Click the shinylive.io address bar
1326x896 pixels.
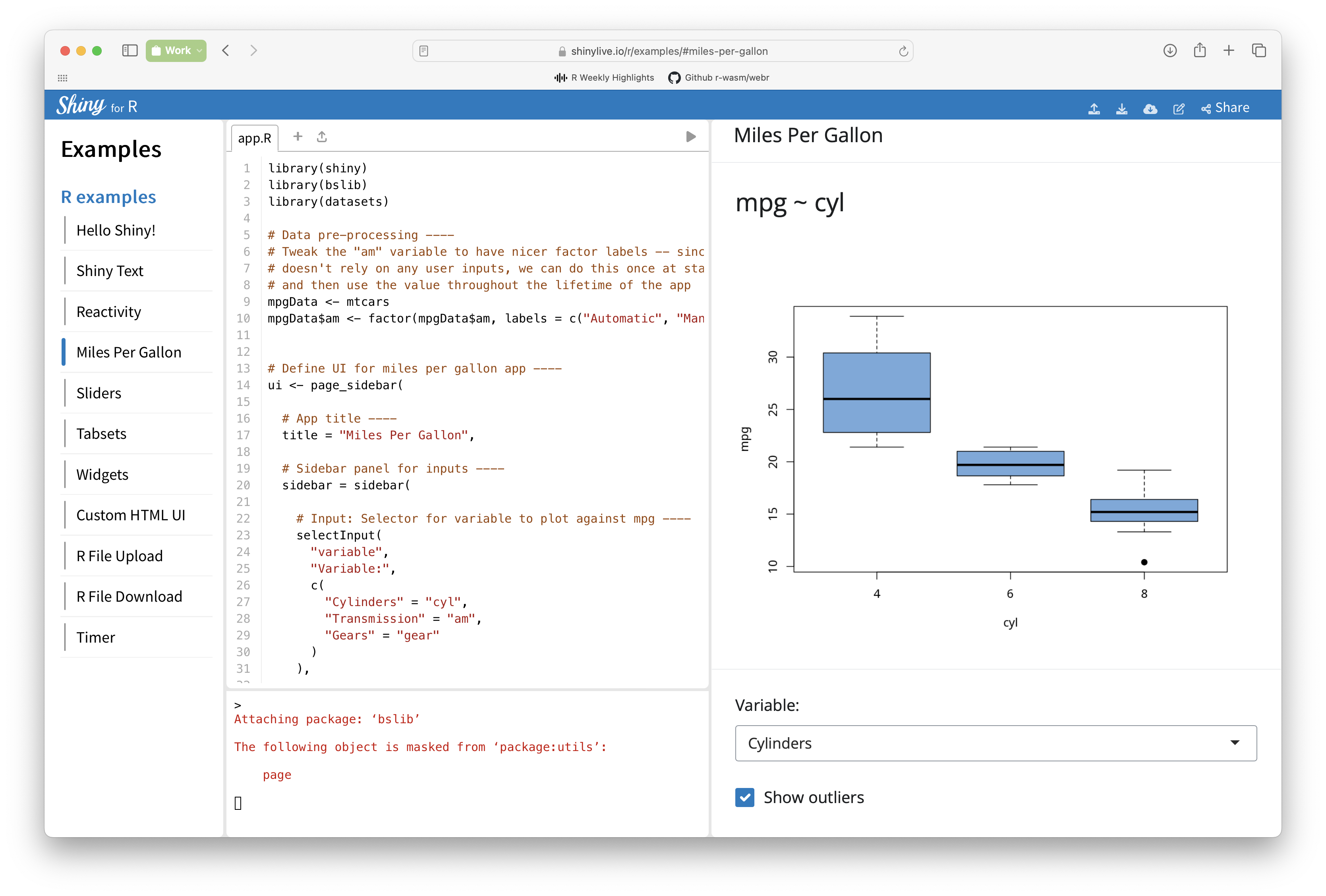[662, 51]
